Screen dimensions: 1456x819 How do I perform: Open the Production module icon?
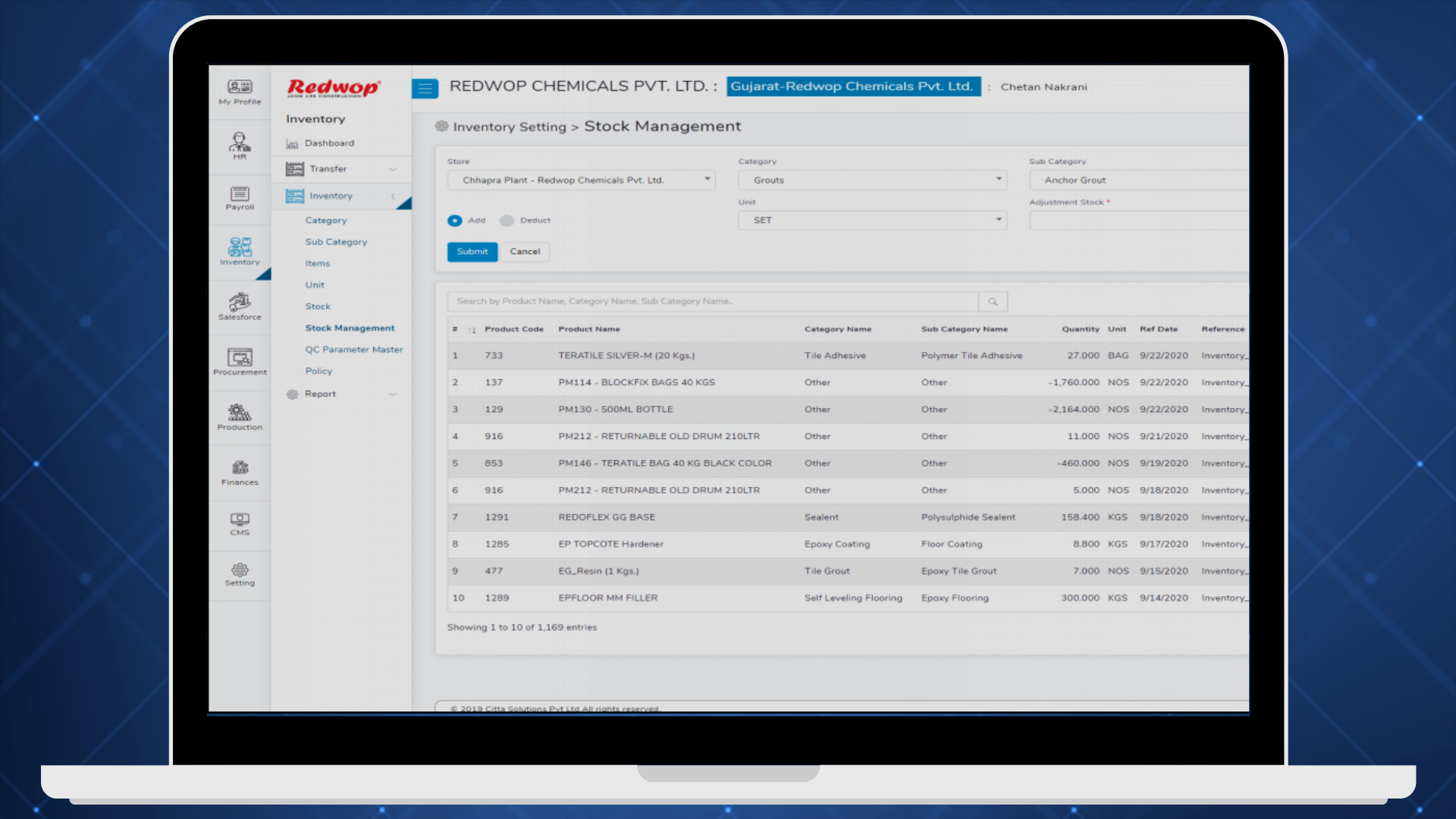pos(240,412)
